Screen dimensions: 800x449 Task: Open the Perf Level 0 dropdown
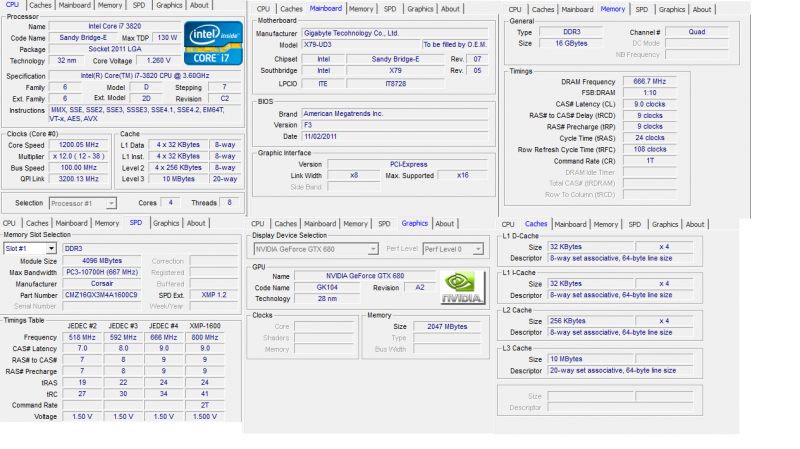click(x=453, y=249)
